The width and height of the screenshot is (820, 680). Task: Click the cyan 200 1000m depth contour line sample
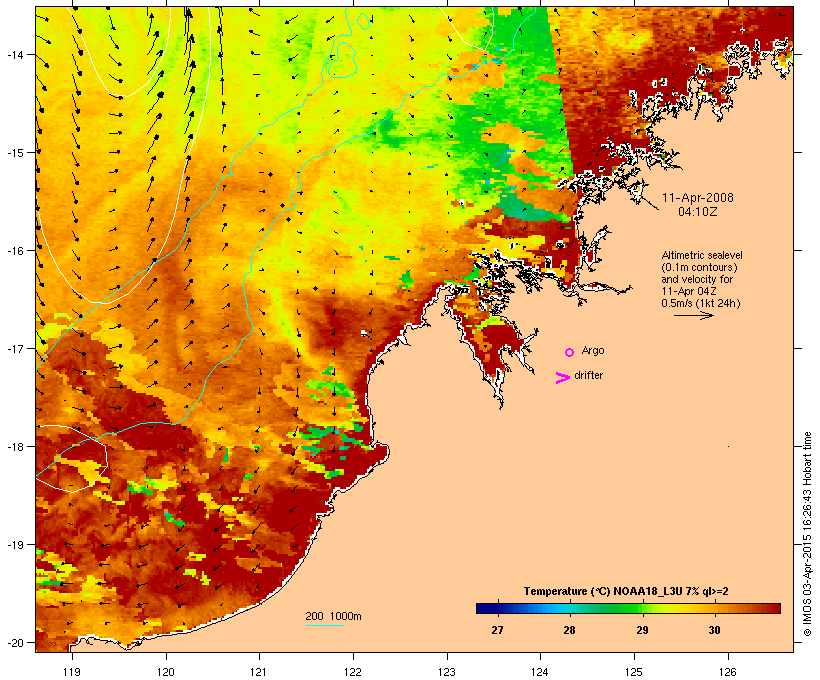pyautogui.click(x=325, y=625)
